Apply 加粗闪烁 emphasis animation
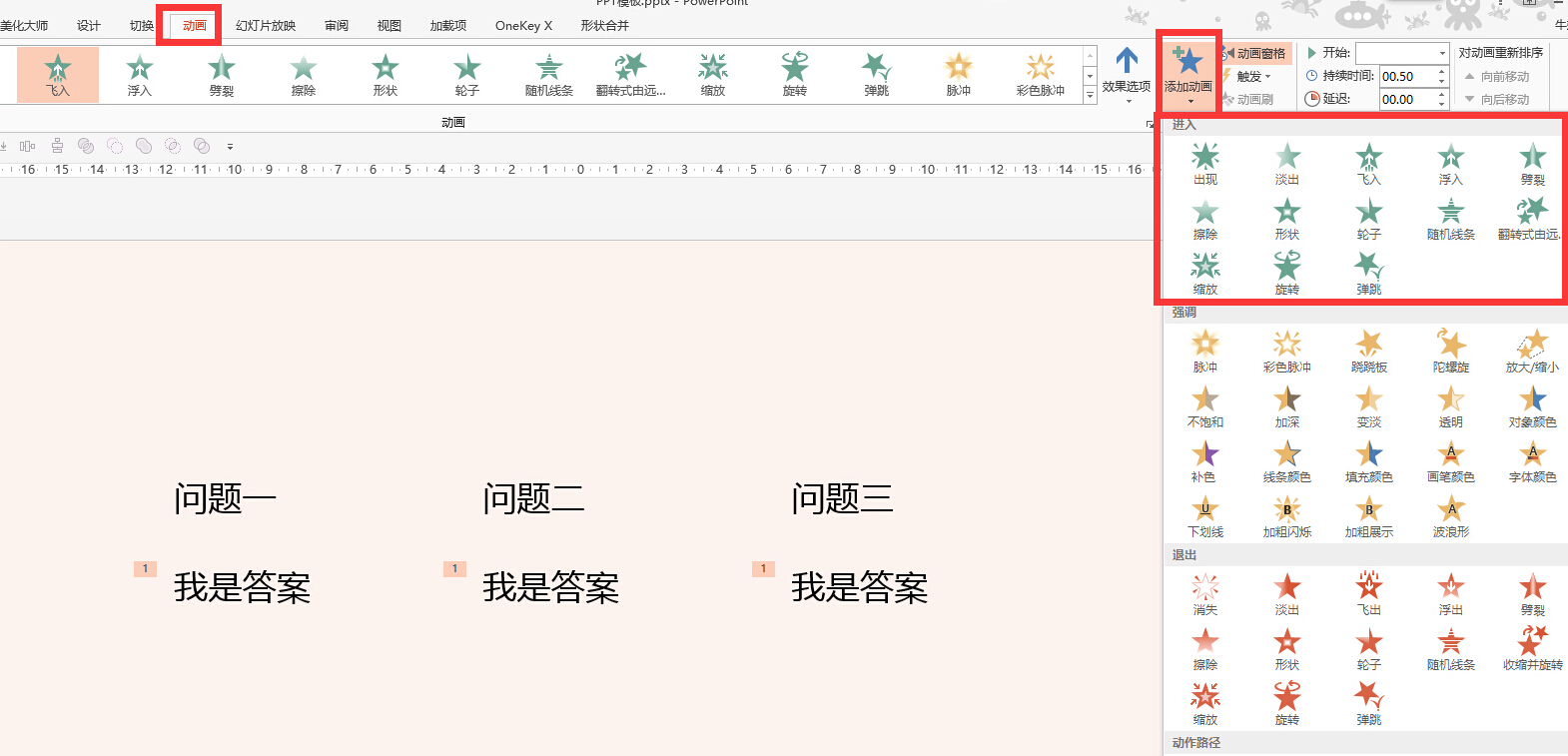This screenshot has width=1568, height=756. point(1287,516)
